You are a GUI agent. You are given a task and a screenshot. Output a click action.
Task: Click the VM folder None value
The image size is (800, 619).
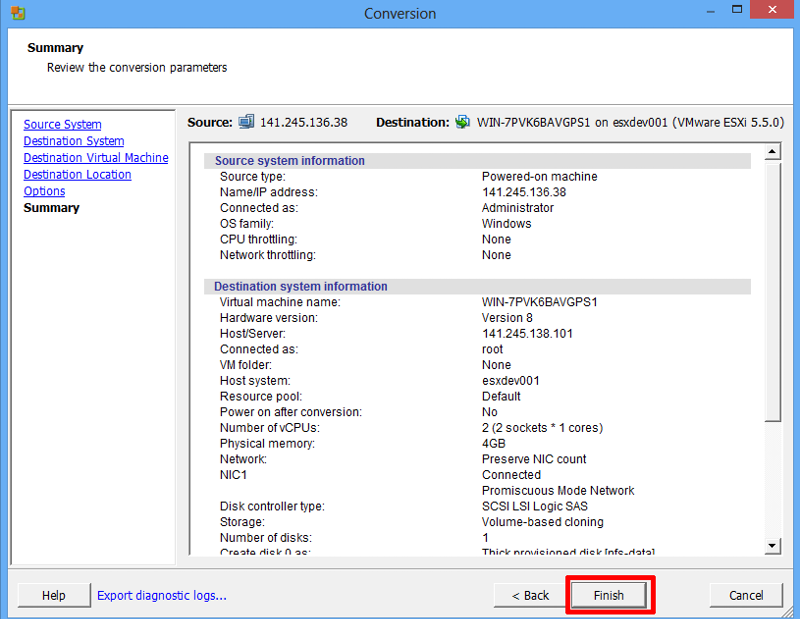[496, 365]
